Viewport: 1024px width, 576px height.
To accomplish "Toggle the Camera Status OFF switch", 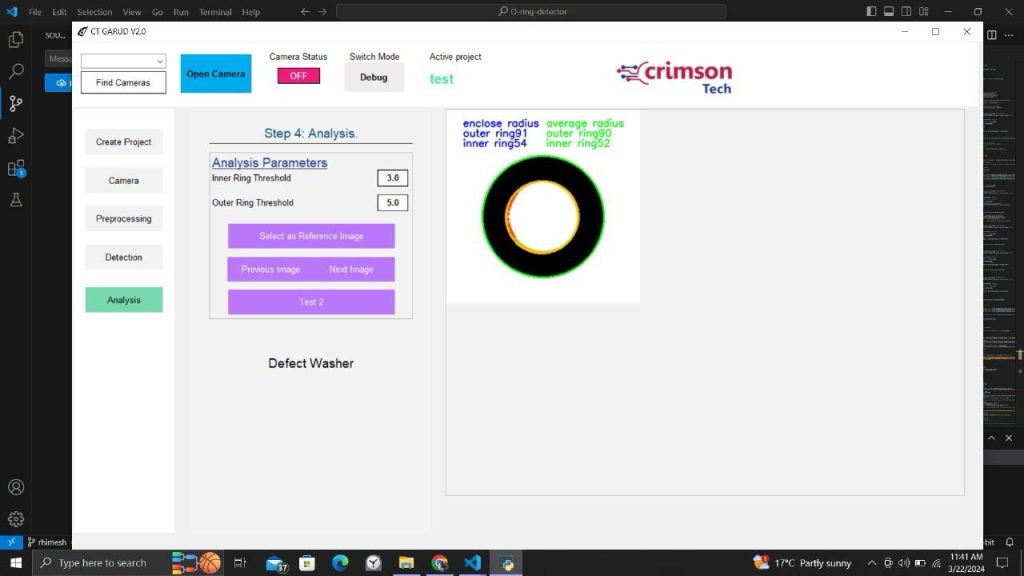I will pos(297,76).
